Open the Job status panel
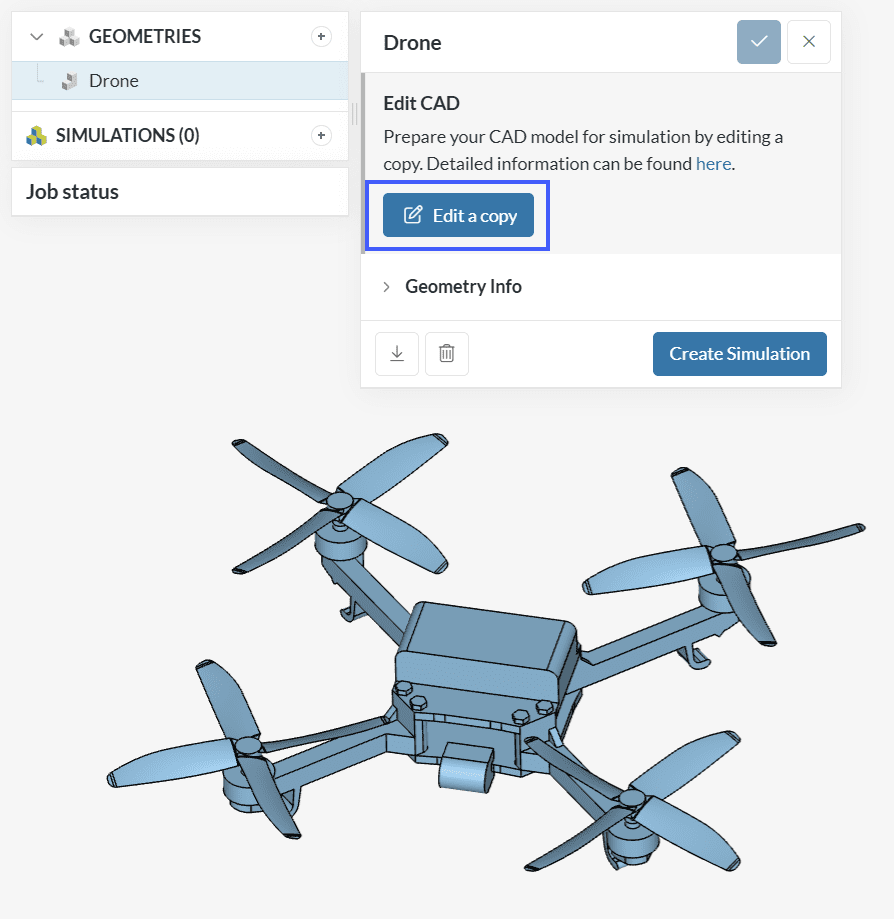894x919 pixels. click(x=72, y=192)
